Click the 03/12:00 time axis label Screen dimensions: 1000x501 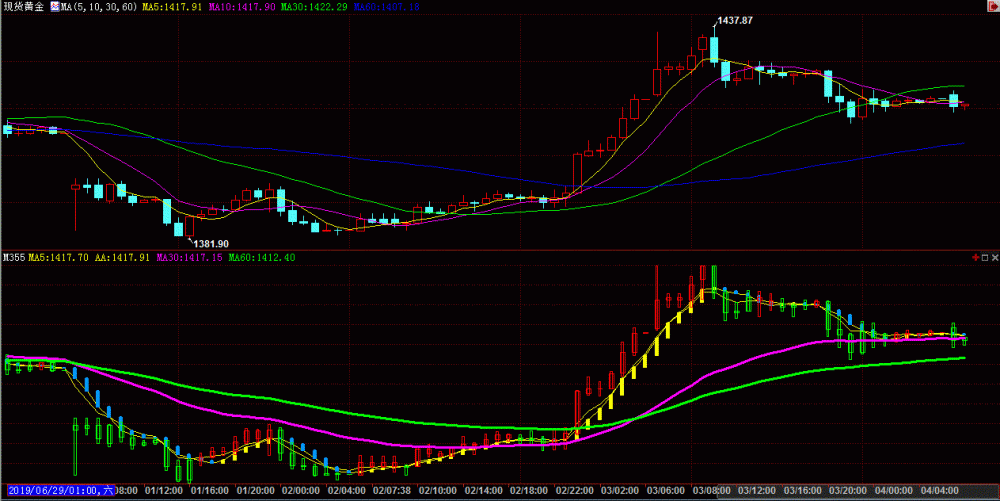tap(757, 491)
